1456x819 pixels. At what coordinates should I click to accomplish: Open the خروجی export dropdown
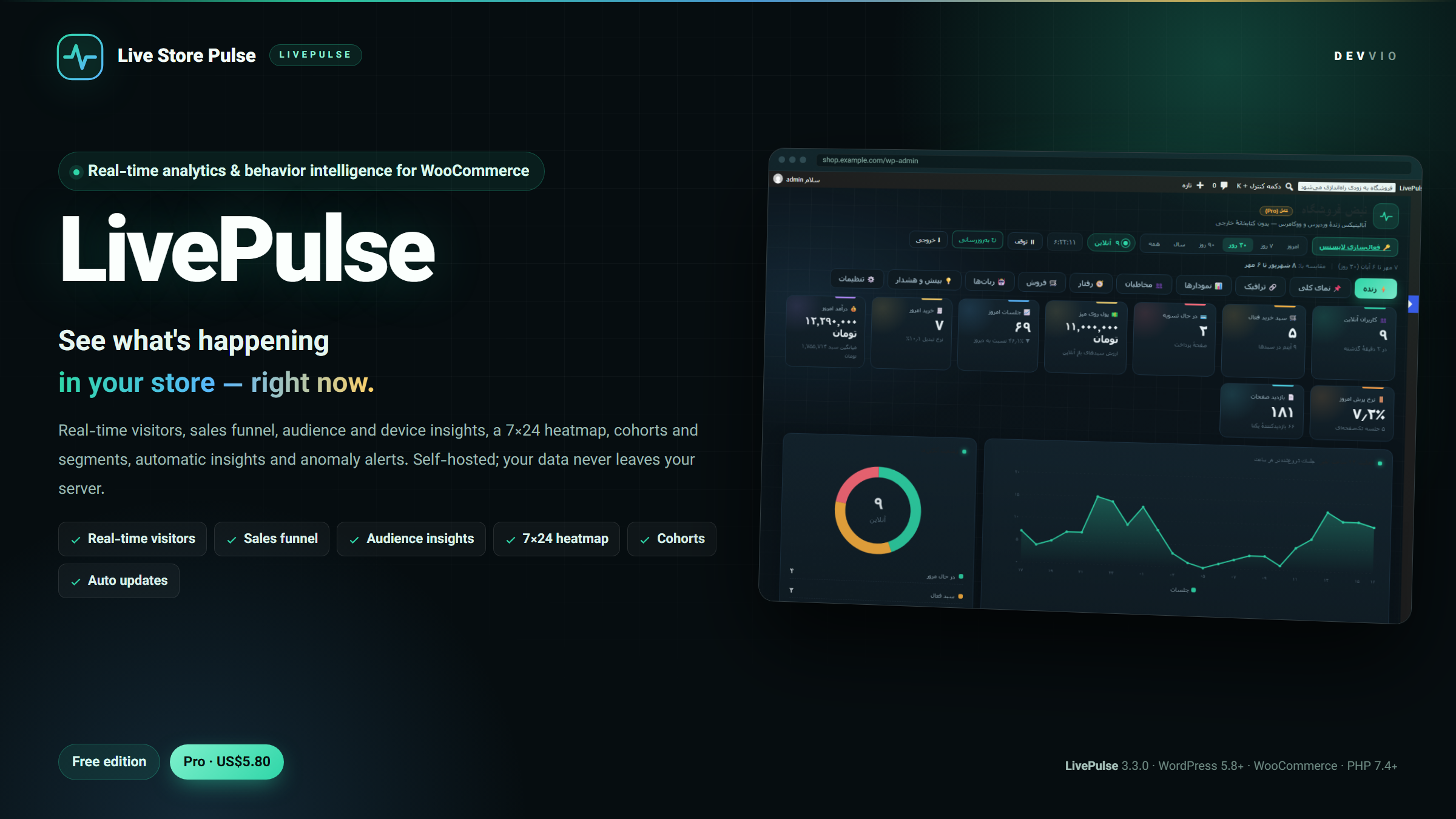[928, 240]
